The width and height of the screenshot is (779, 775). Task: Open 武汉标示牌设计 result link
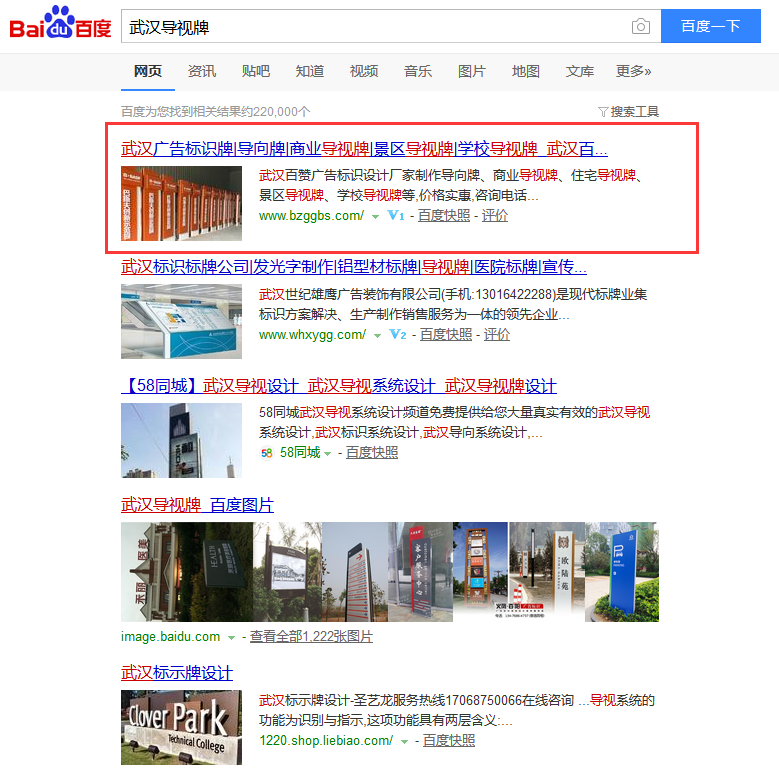pyautogui.click(x=177, y=673)
